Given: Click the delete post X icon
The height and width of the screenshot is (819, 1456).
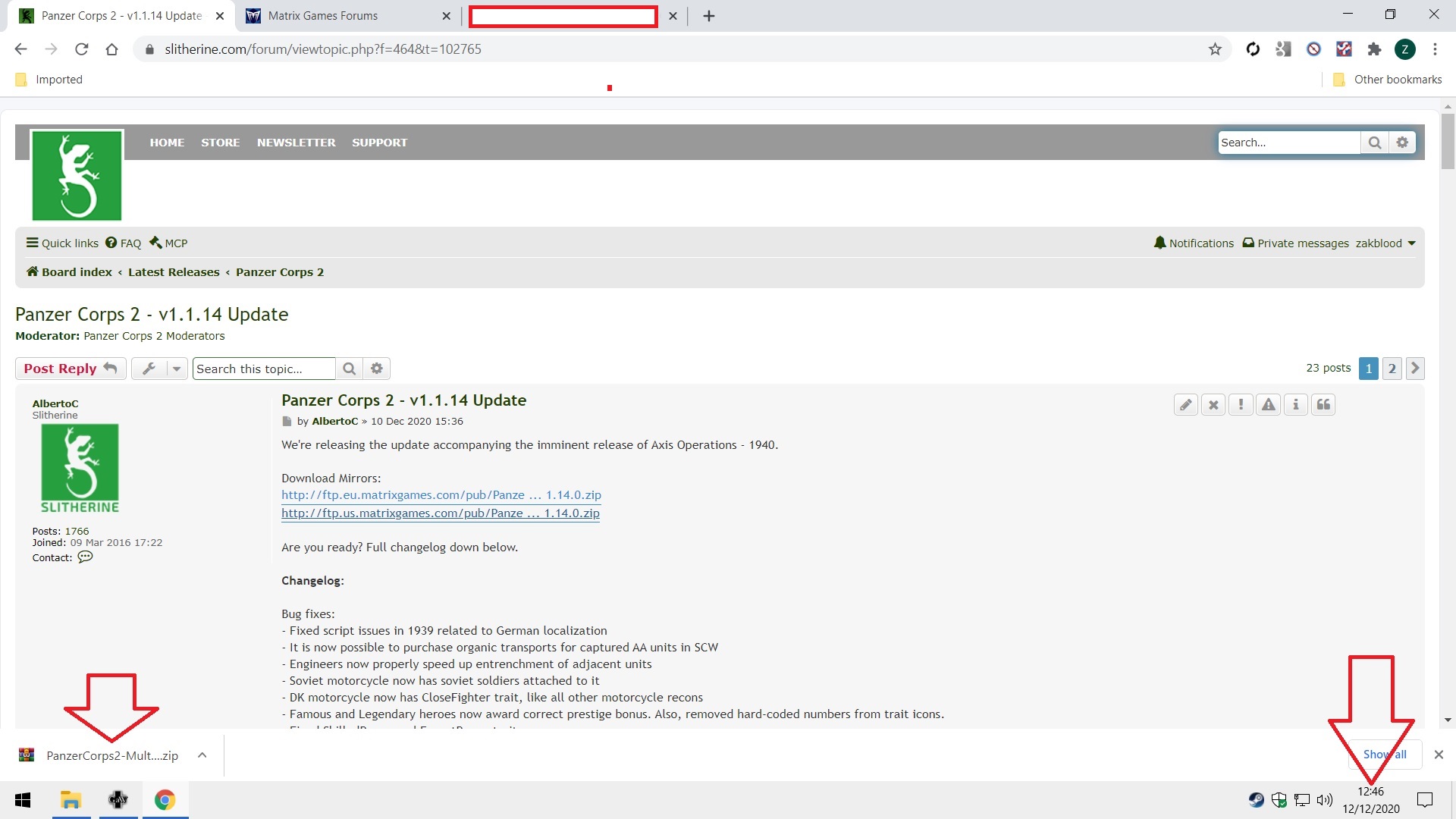Looking at the screenshot, I should pyautogui.click(x=1213, y=405).
